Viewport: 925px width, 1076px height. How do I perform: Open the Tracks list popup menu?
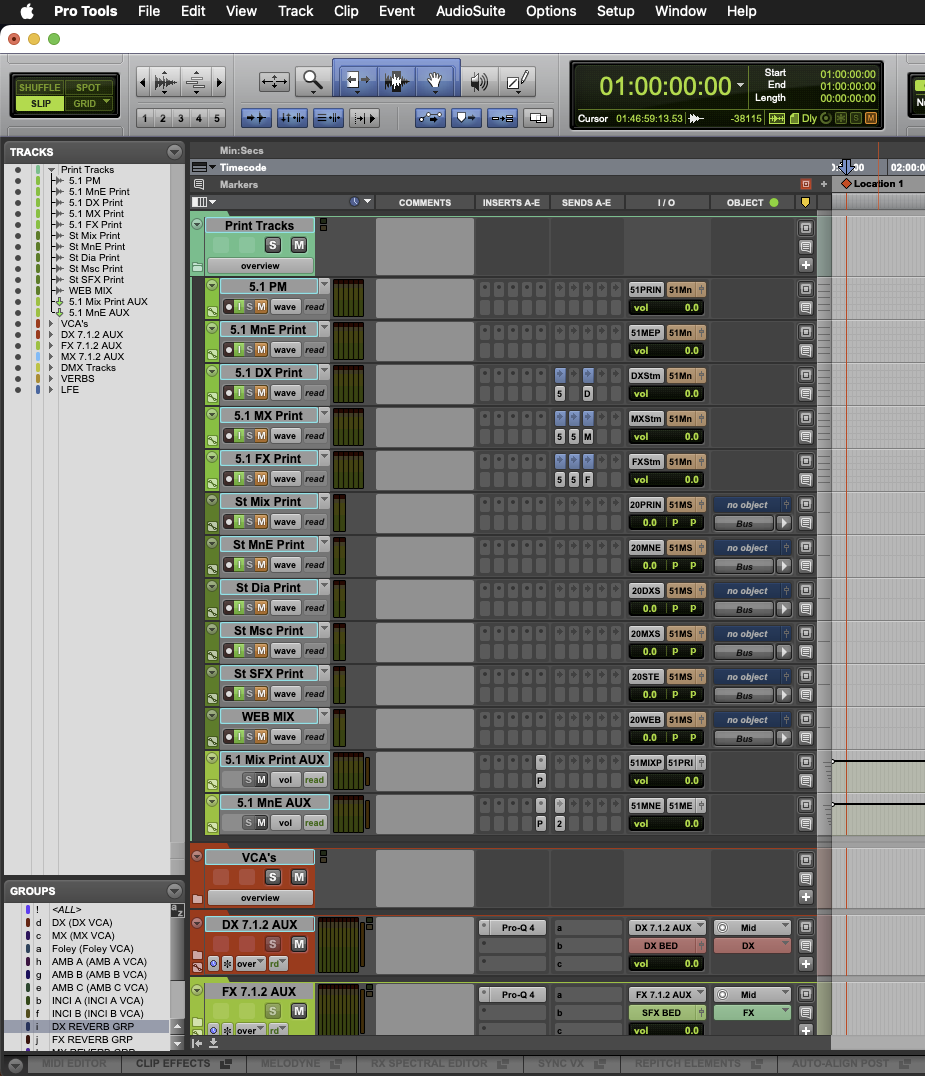[x=174, y=152]
